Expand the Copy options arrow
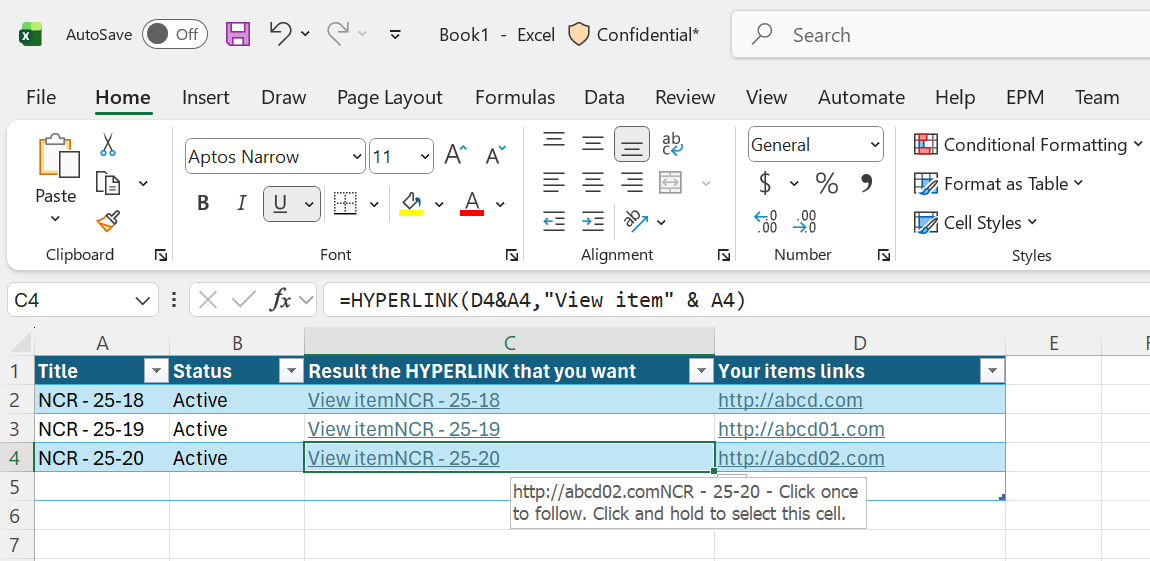The width and height of the screenshot is (1150, 561). pos(143,183)
